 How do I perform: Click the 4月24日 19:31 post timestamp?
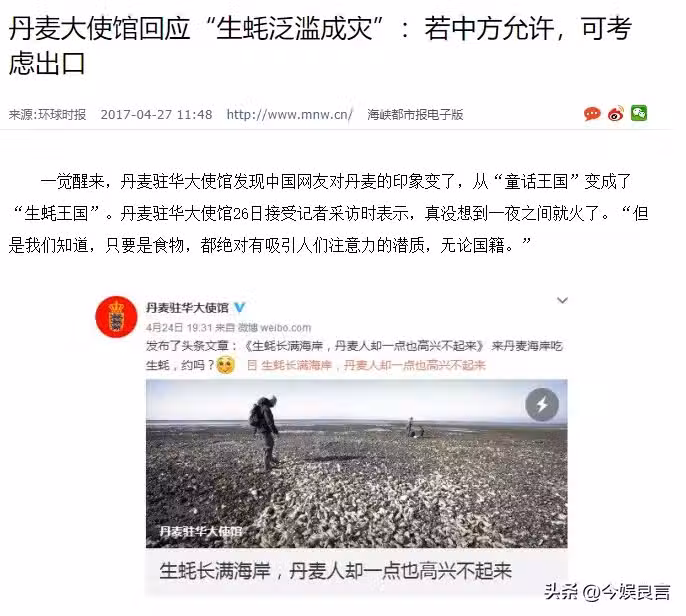179,328
